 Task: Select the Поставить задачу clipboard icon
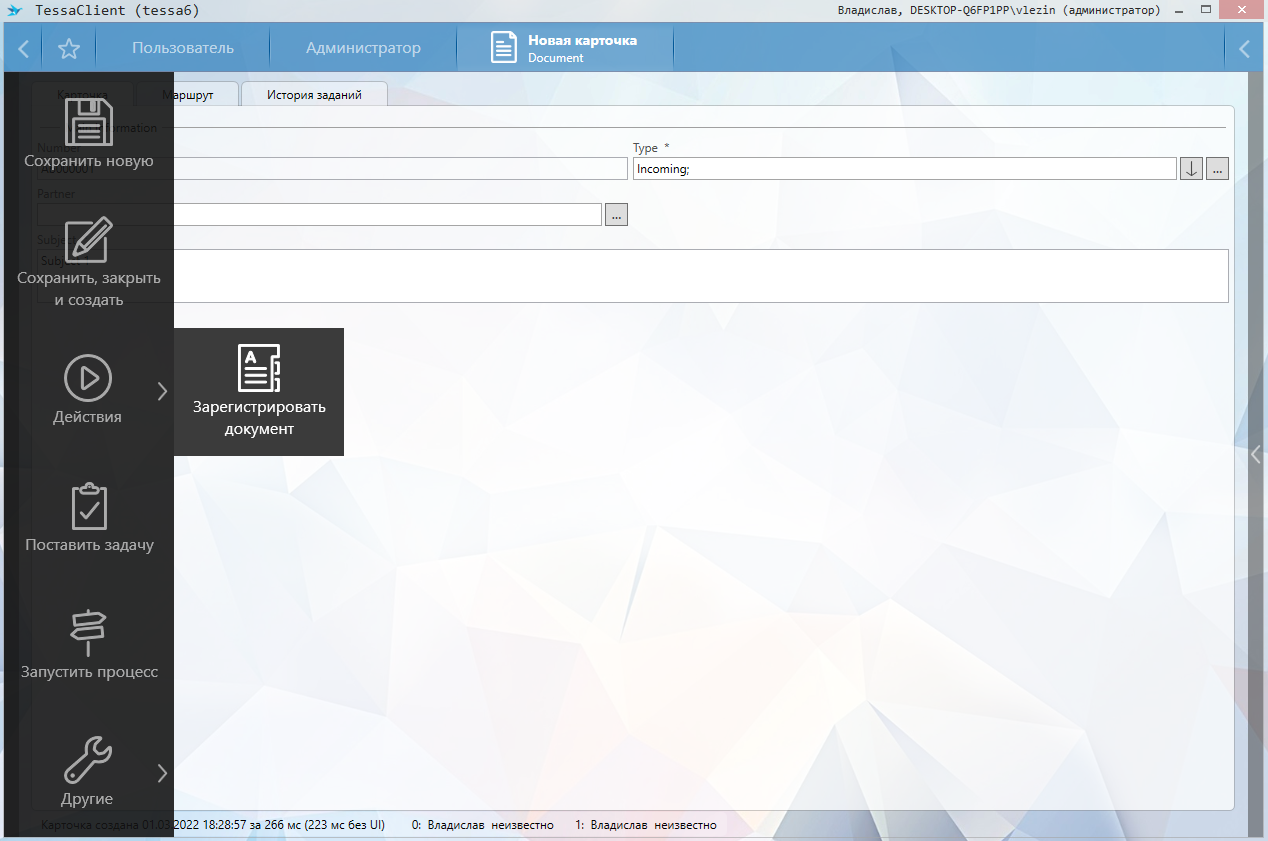[89, 507]
